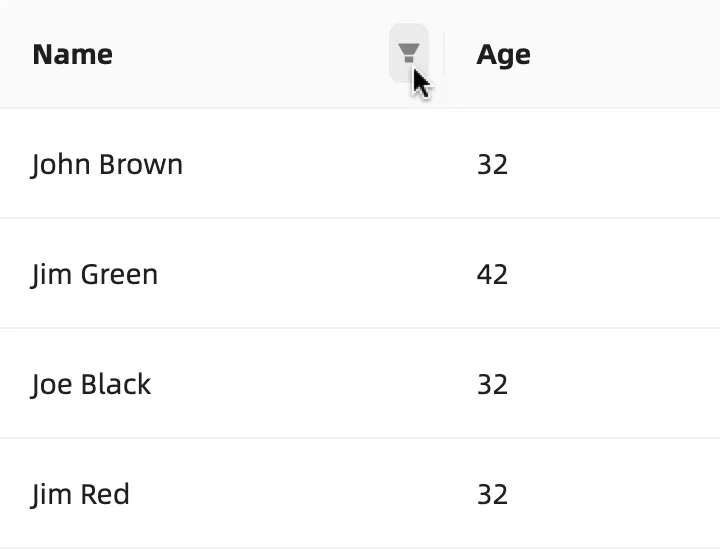This screenshot has width=720, height=550.
Task: Select the Joe Black name cell
Action: click(x=91, y=384)
